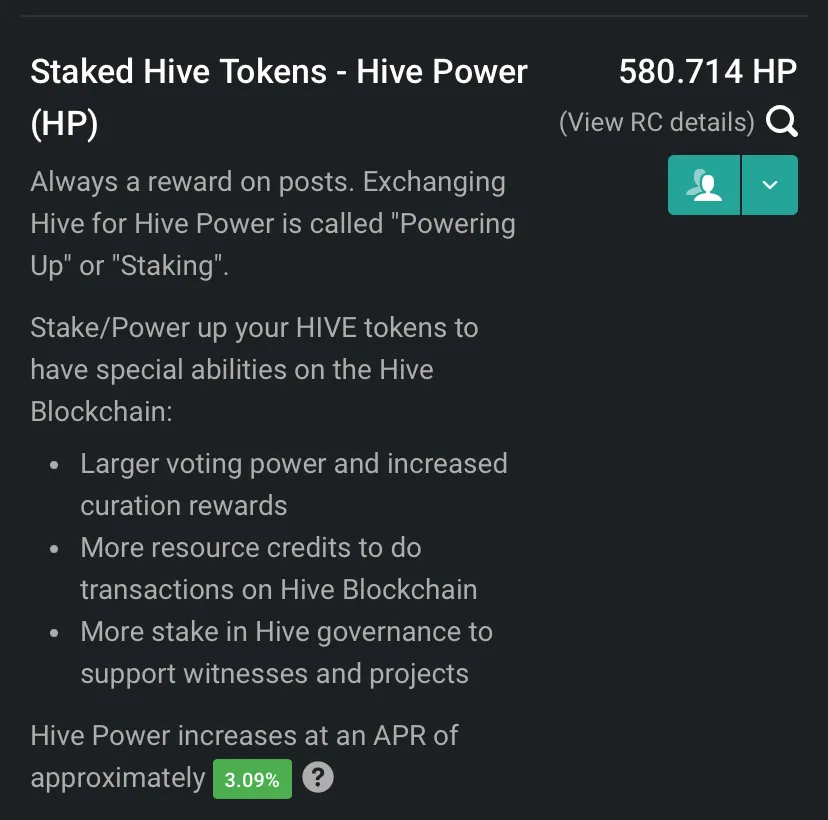Click "have special abilities on the Hive" line
Screen dimensions: 828x820
coord(232,370)
